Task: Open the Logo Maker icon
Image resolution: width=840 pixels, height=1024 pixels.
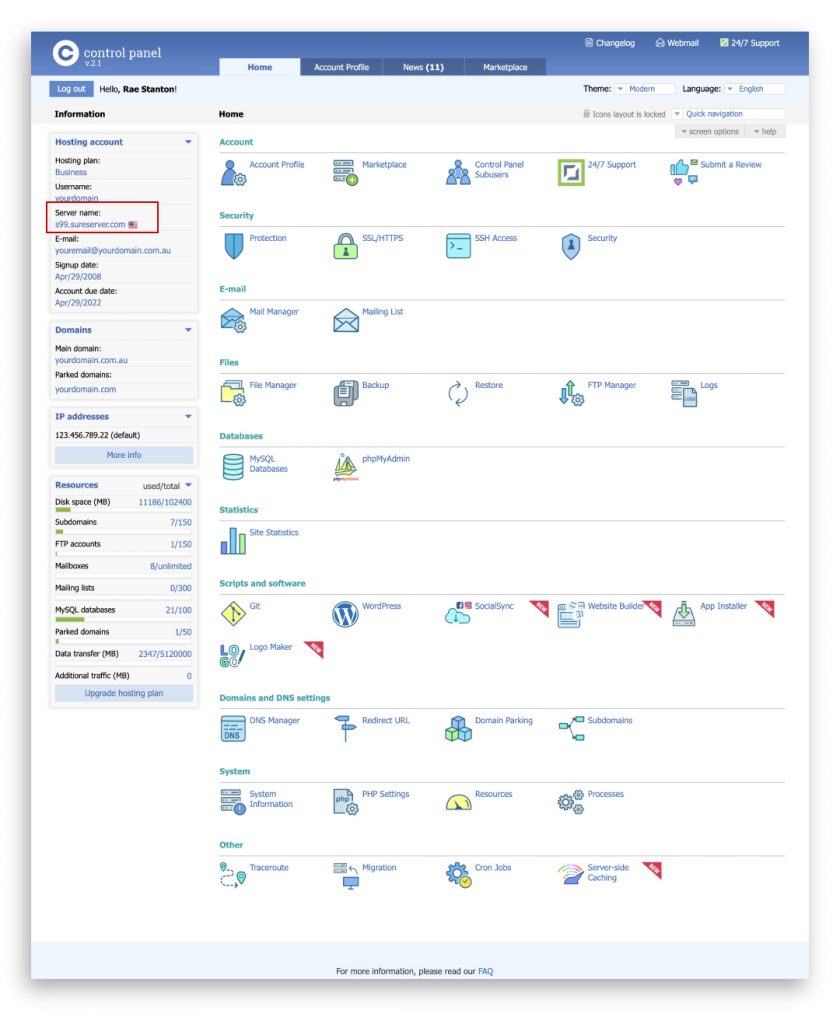Action: (x=233, y=656)
